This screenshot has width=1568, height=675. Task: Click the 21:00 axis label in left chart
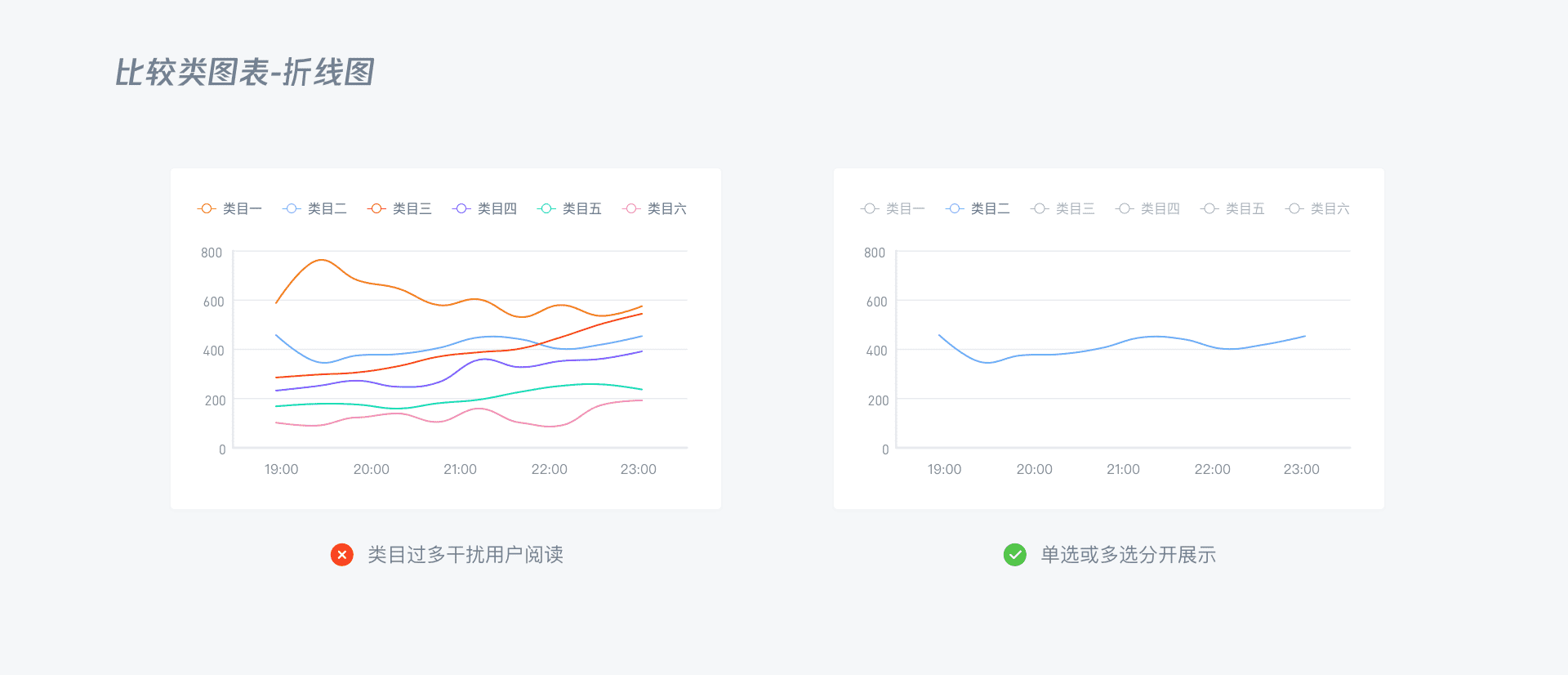click(x=460, y=469)
